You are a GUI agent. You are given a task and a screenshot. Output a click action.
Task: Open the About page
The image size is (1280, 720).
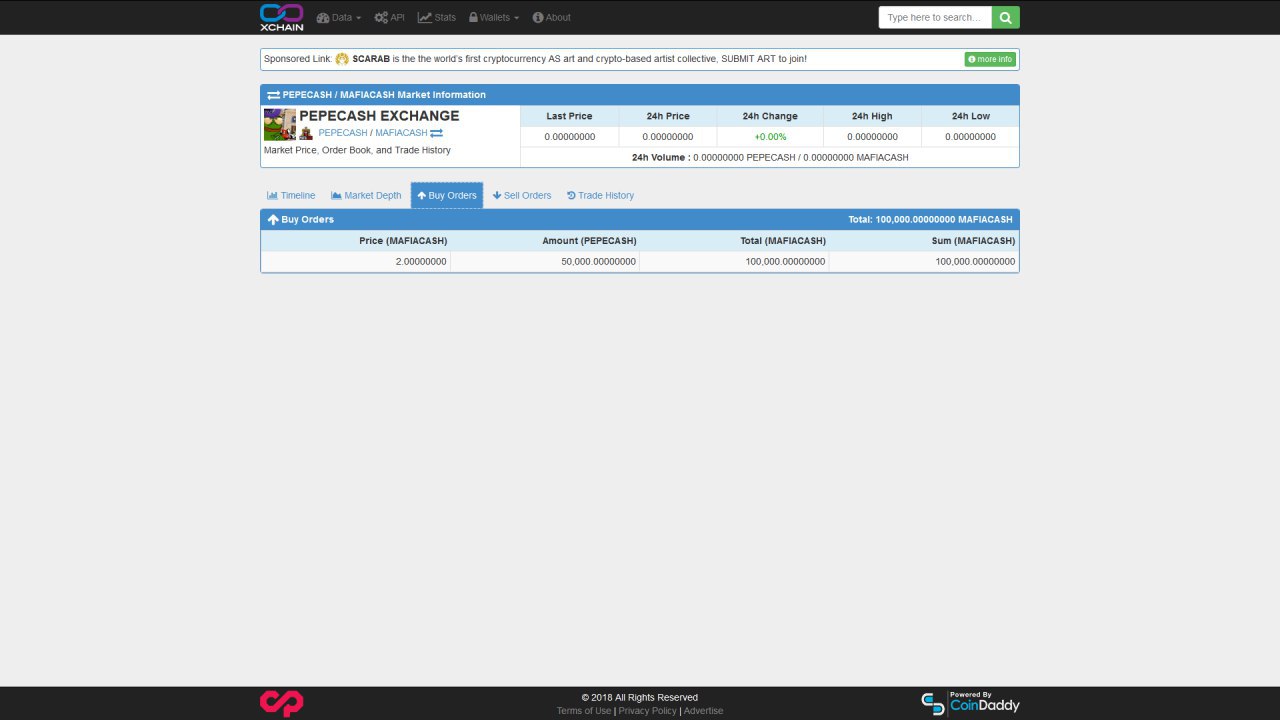[x=552, y=17]
